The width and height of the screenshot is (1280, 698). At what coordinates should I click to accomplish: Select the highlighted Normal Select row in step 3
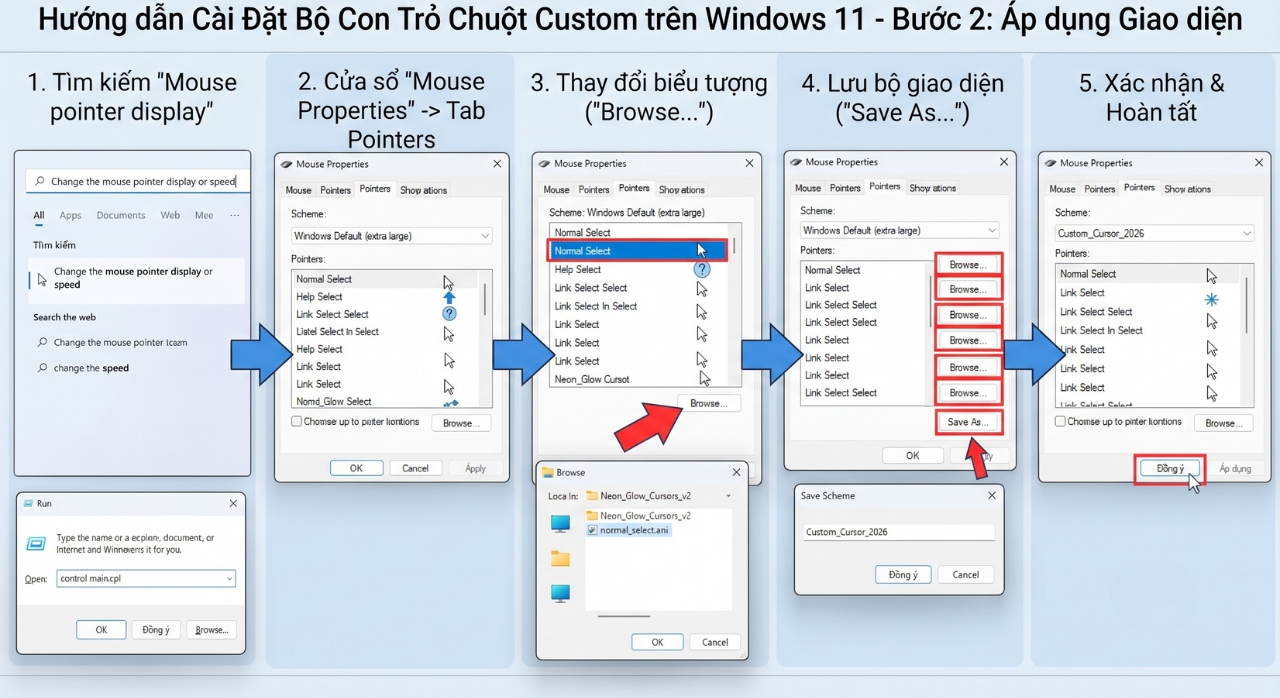tap(638, 251)
